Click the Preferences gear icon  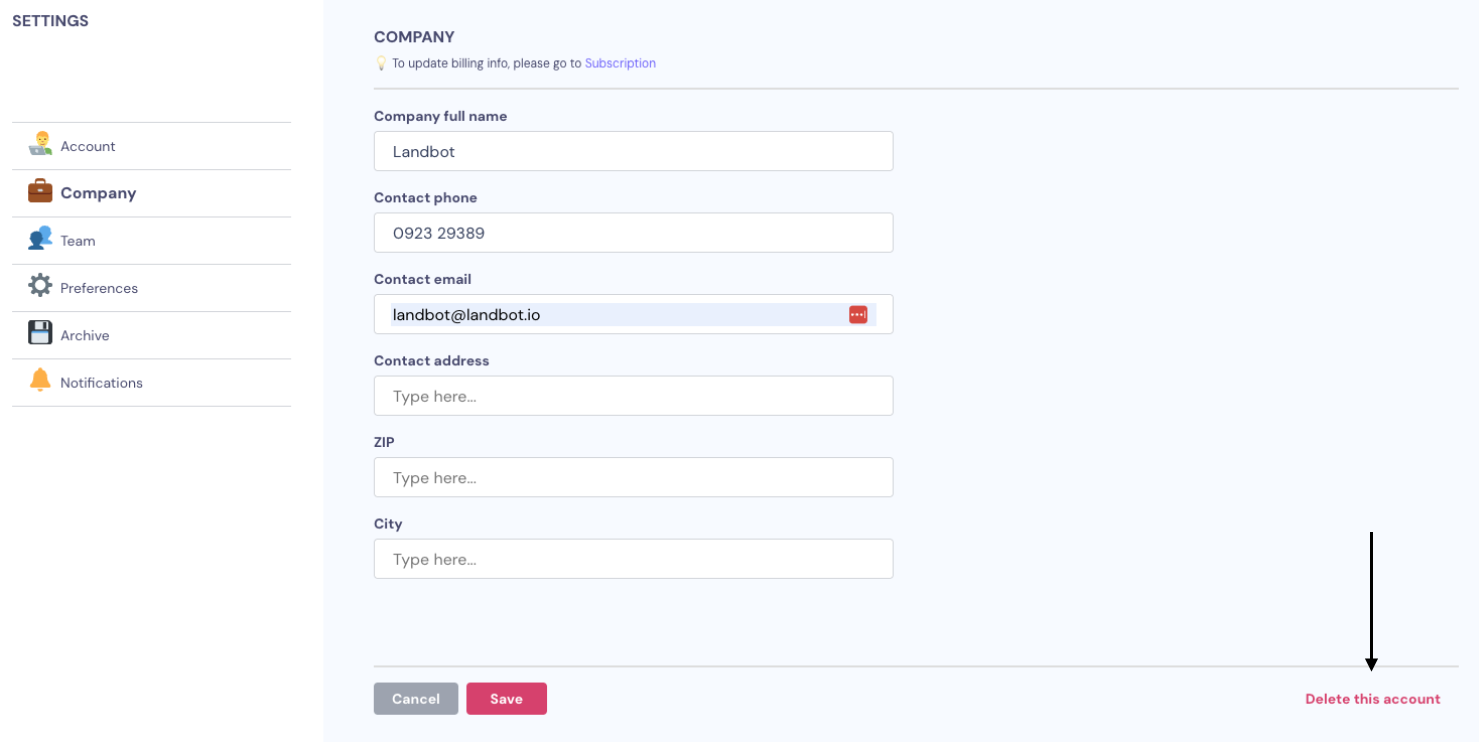[x=40, y=286]
